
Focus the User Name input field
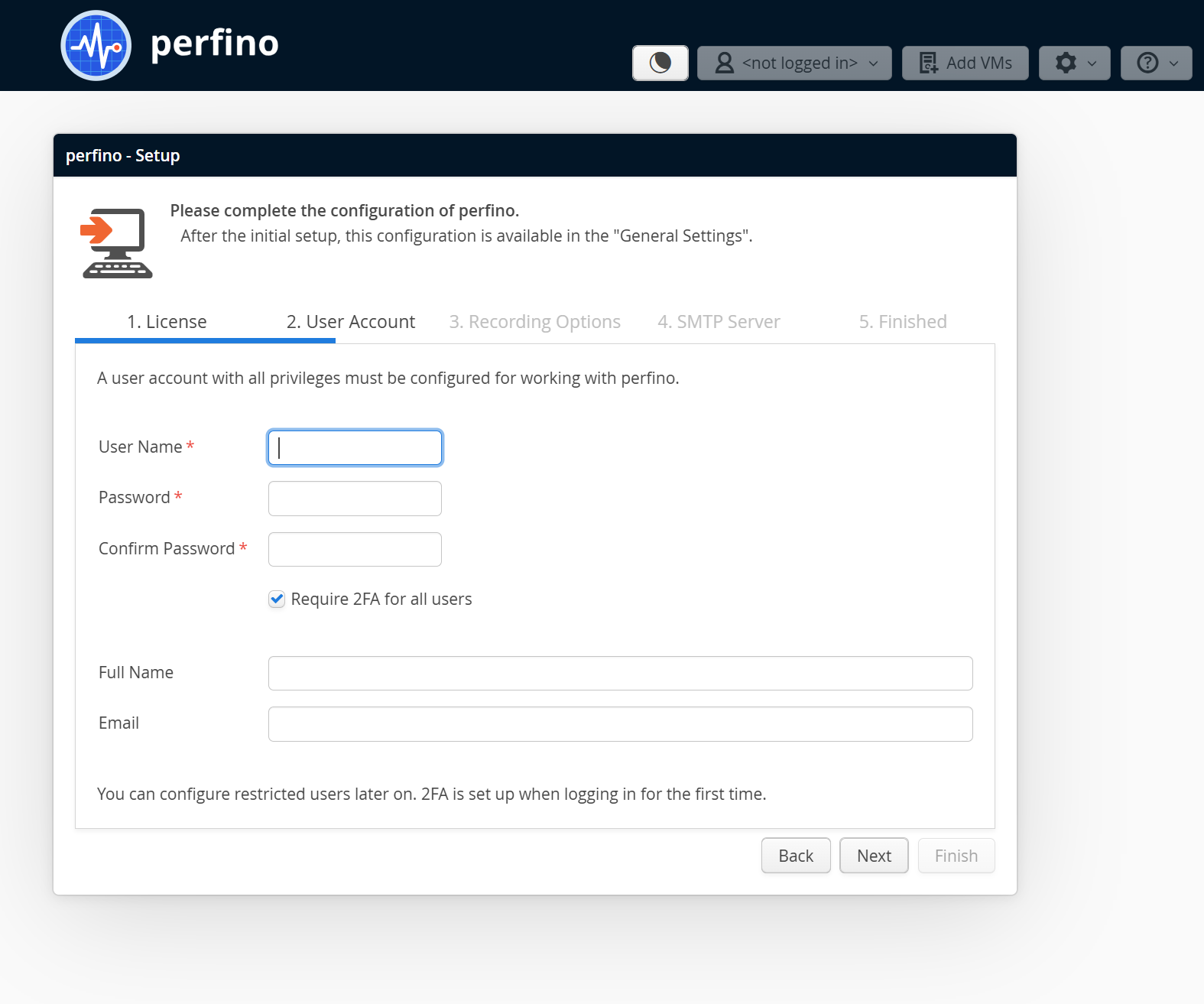point(355,447)
